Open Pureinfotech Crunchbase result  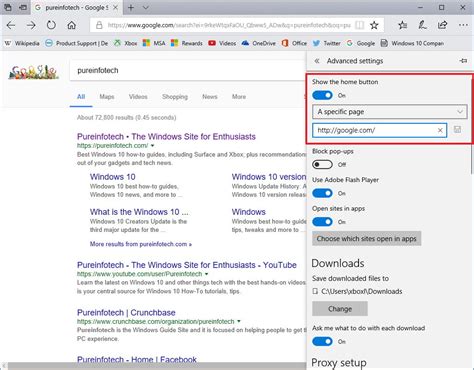pos(126,313)
